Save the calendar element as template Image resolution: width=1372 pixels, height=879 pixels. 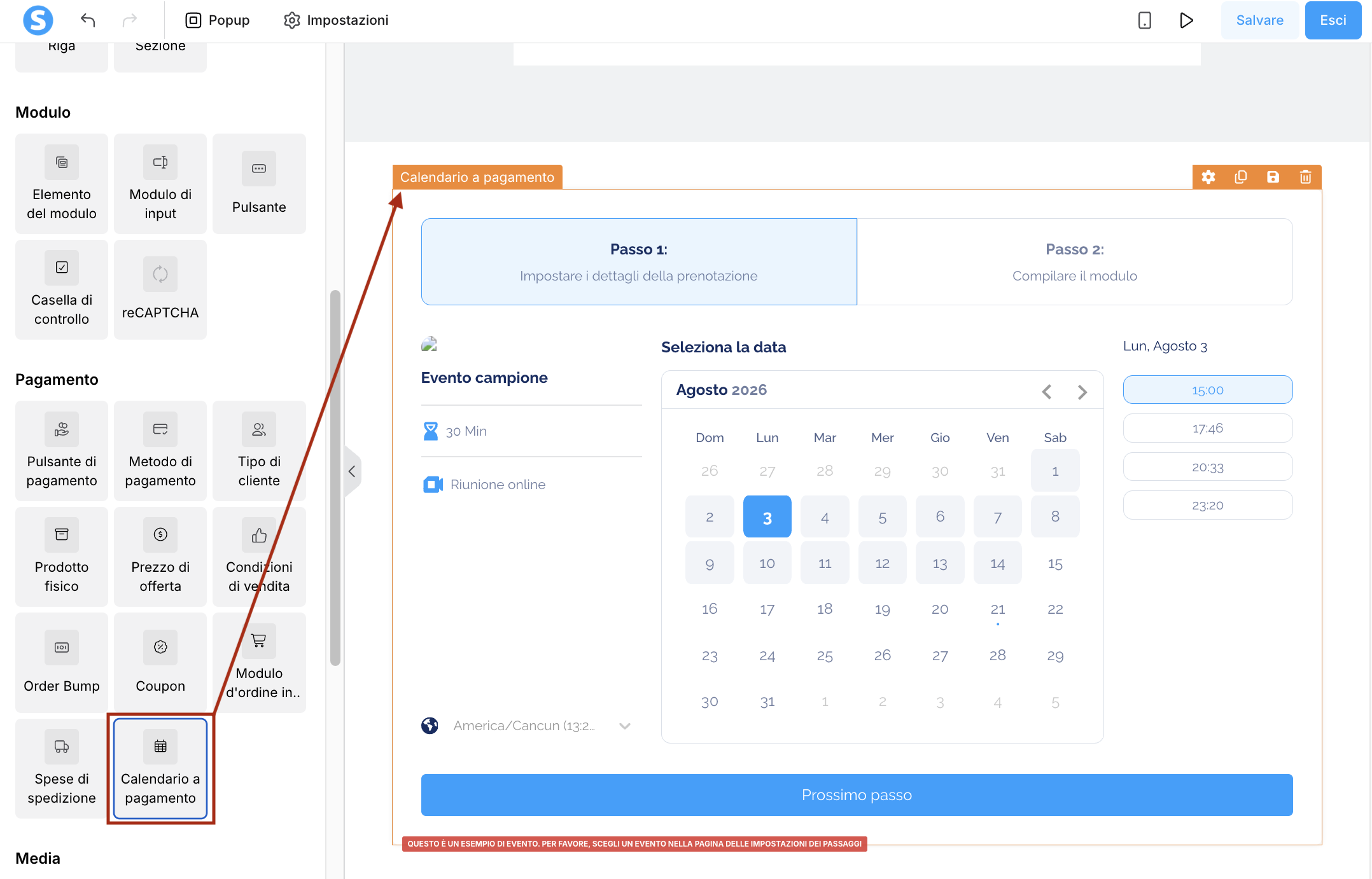pyautogui.click(x=1273, y=177)
